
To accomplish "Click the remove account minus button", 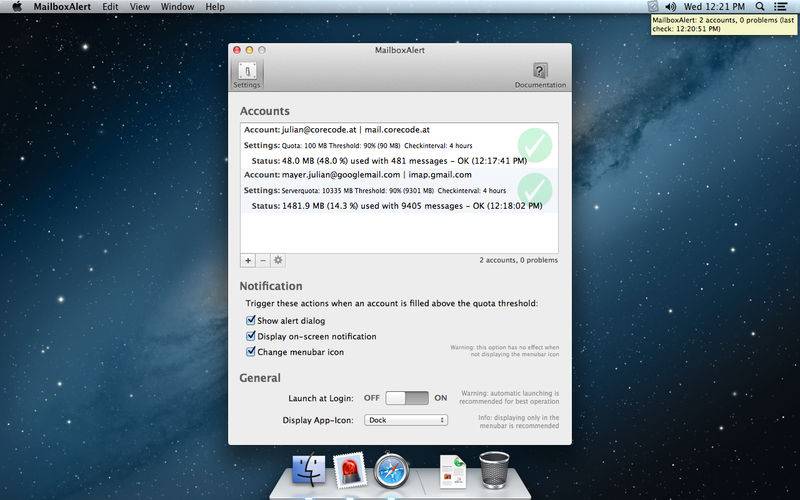I will pos(263,260).
